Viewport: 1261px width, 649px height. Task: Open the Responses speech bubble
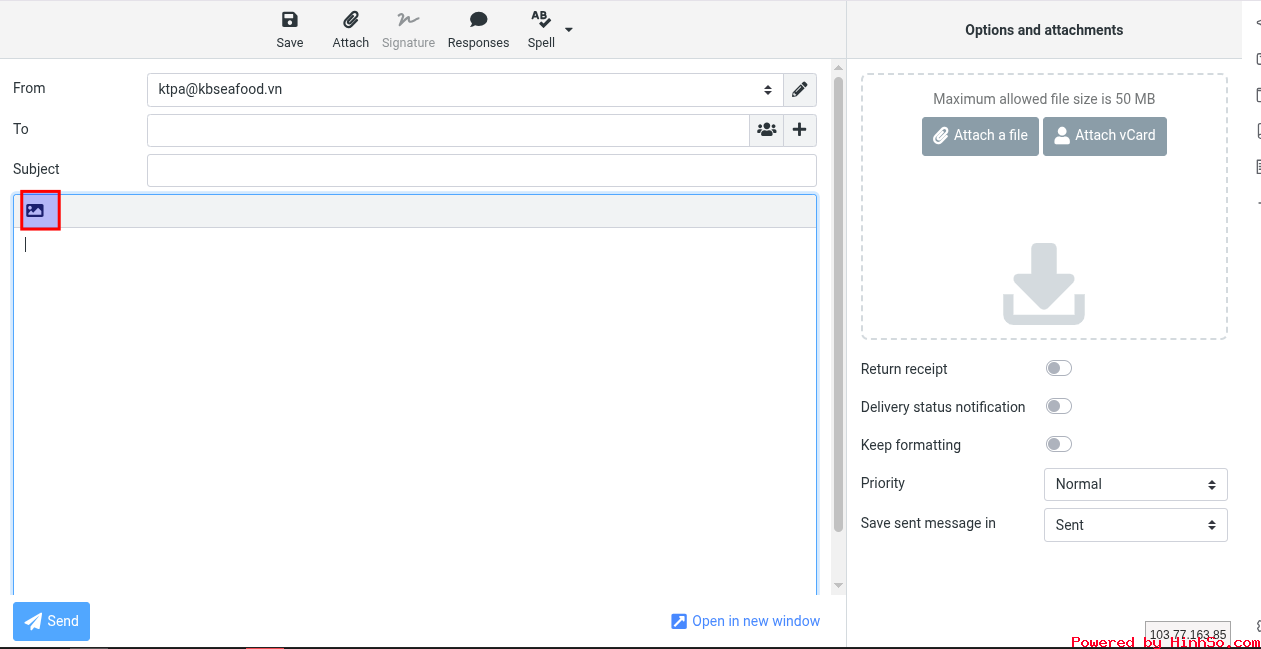[x=478, y=20]
